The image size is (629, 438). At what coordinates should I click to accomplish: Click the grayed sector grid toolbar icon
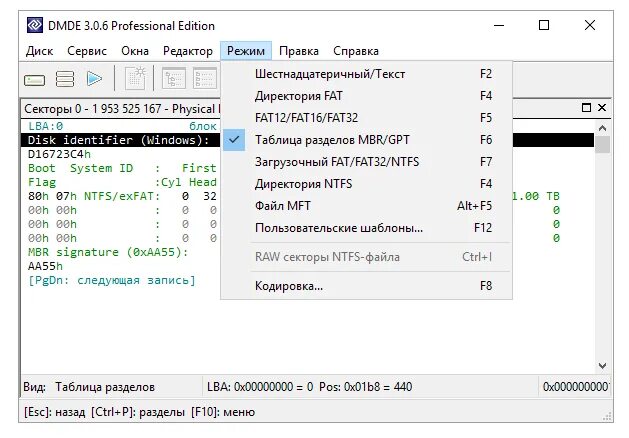(x=136, y=78)
